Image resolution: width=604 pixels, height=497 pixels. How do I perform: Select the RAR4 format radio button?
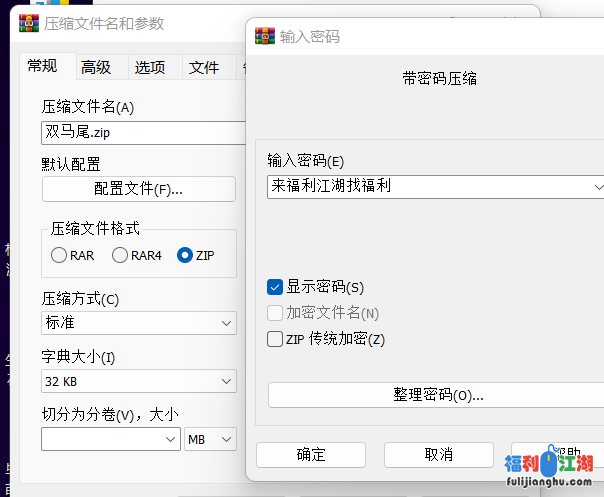tap(120, 255)
